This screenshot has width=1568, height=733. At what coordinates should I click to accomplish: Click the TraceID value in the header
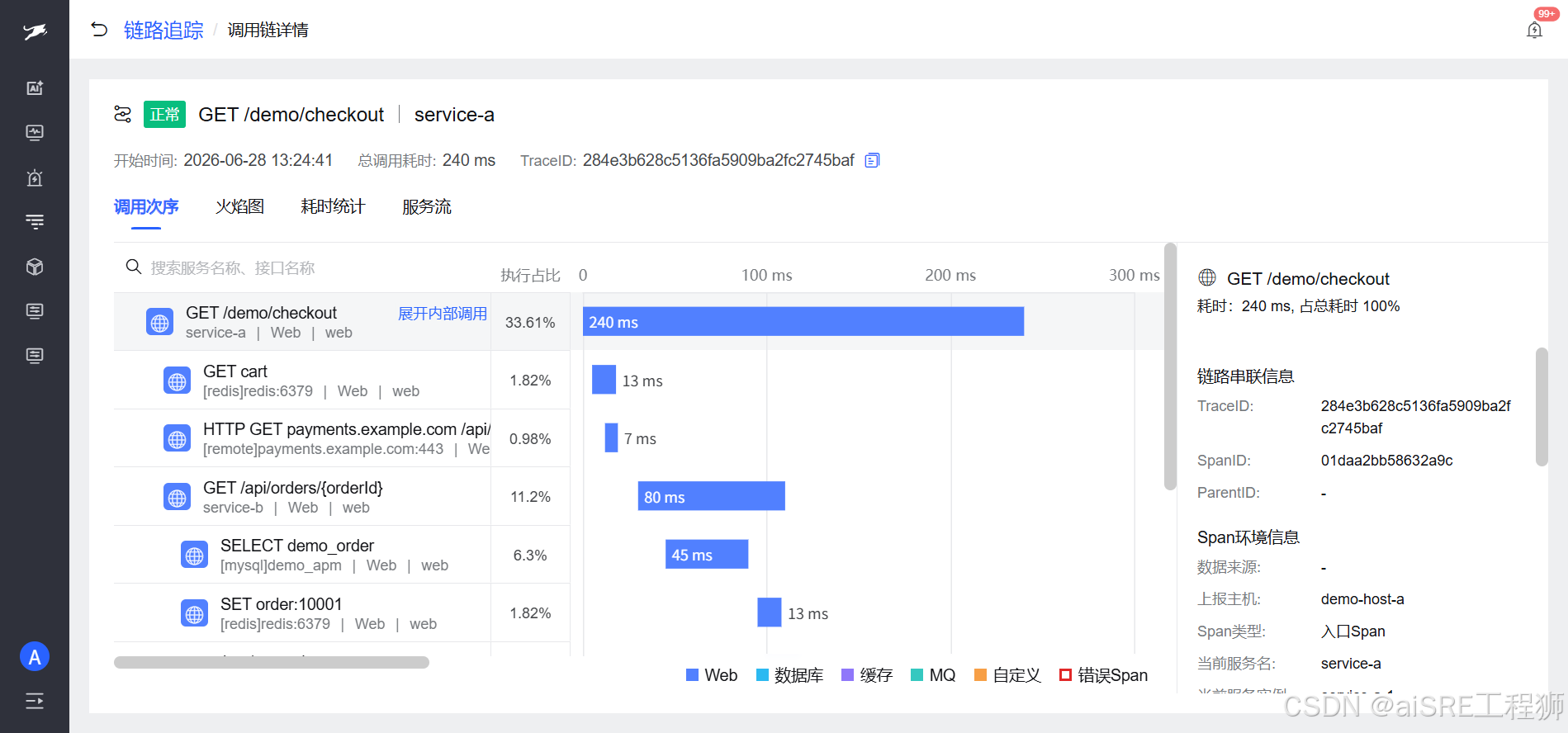pos(718,160)
